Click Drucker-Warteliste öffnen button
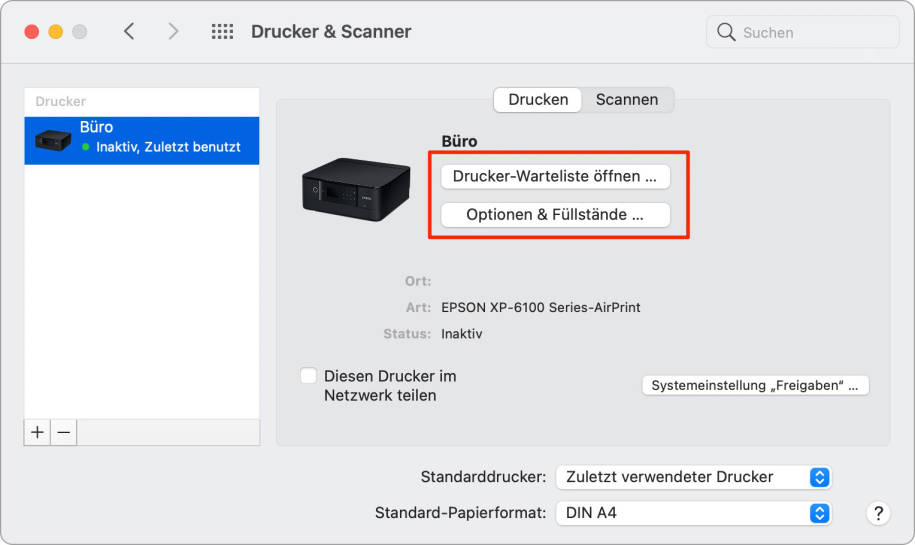The width and height of the screenshot is (915, 545). pyautogui.click(x=555, y=176)
